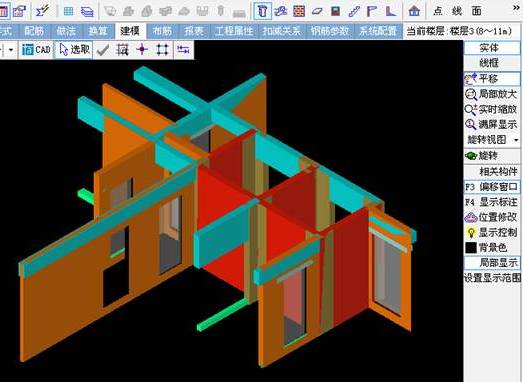Click the green 旋转 rotate icon
The width and height of the screenshot is (523, 382).
pos(471,156)
